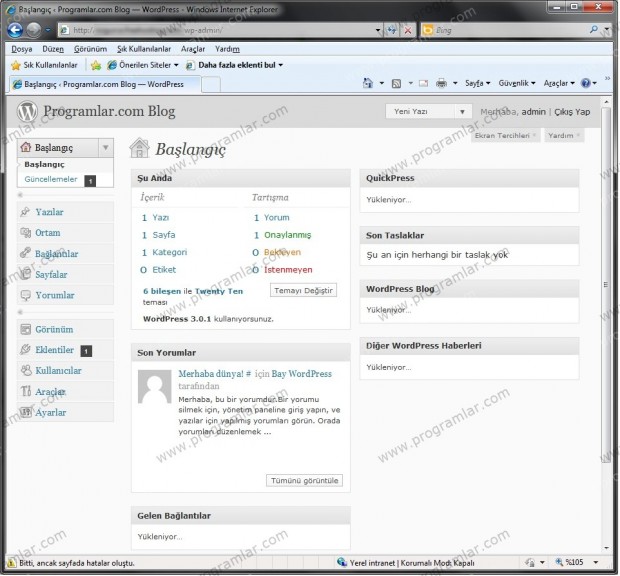Click the Eklentiler plugin icon

click(x=25, y=349)
